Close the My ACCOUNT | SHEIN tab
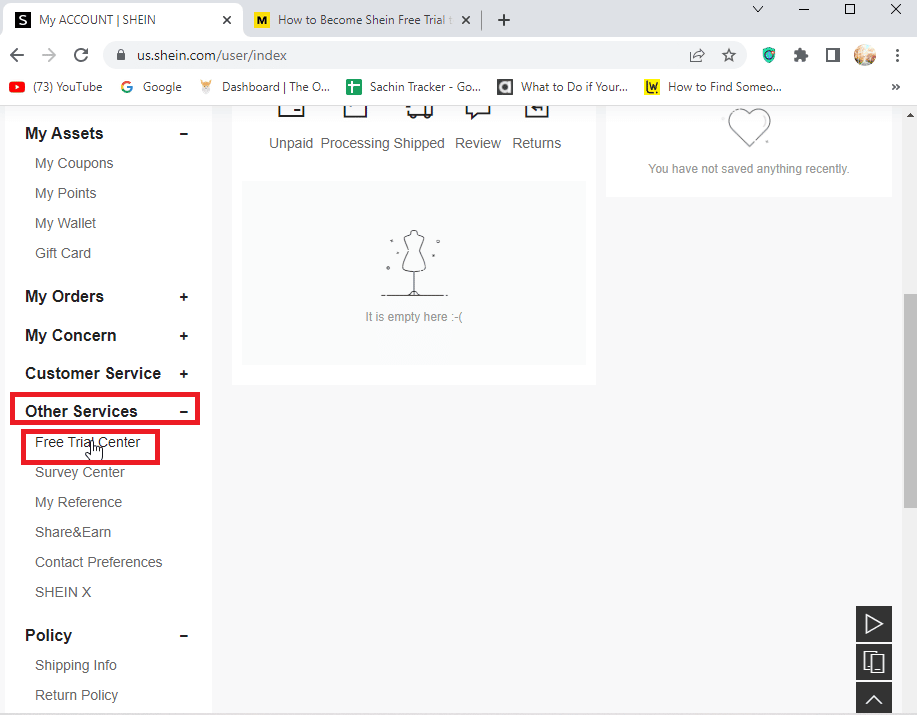This screenshot has height=715, width=917. tap(227, 20)
